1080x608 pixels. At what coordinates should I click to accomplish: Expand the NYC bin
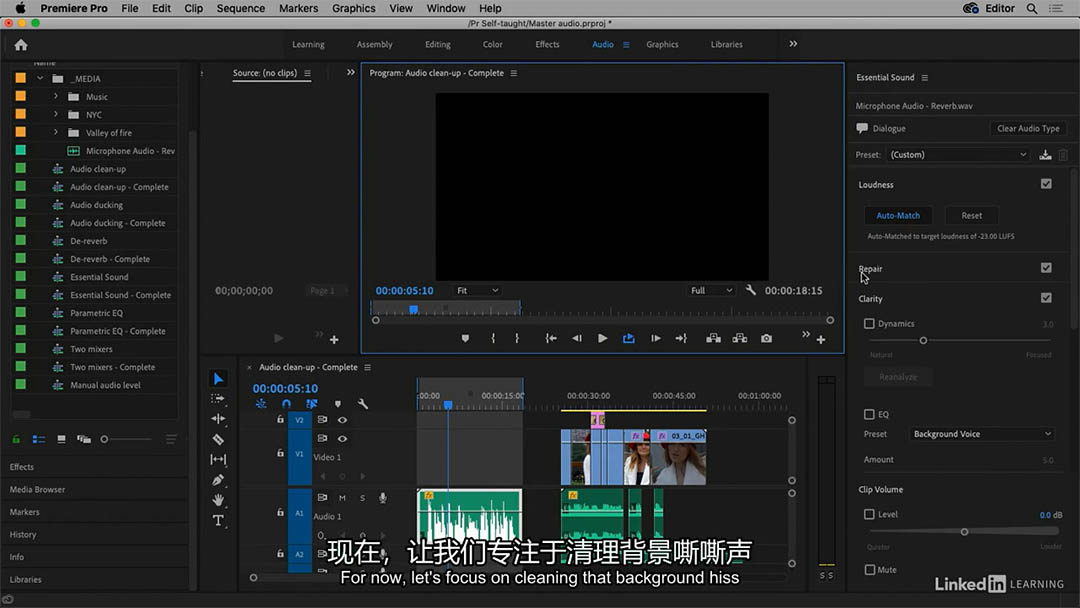click(56, 114)
